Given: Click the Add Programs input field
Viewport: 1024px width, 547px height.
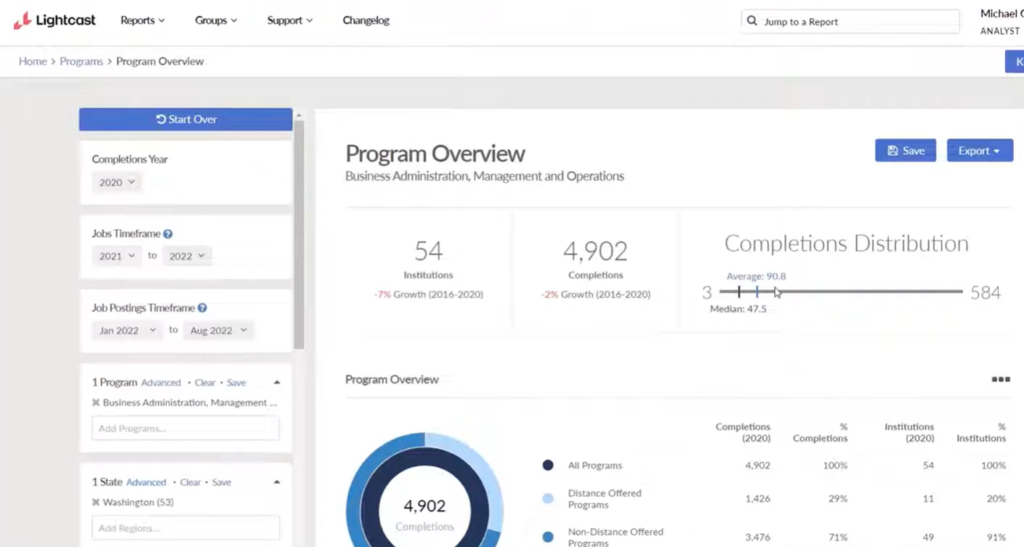Looking at the screenshot, I should click(185, 429).
